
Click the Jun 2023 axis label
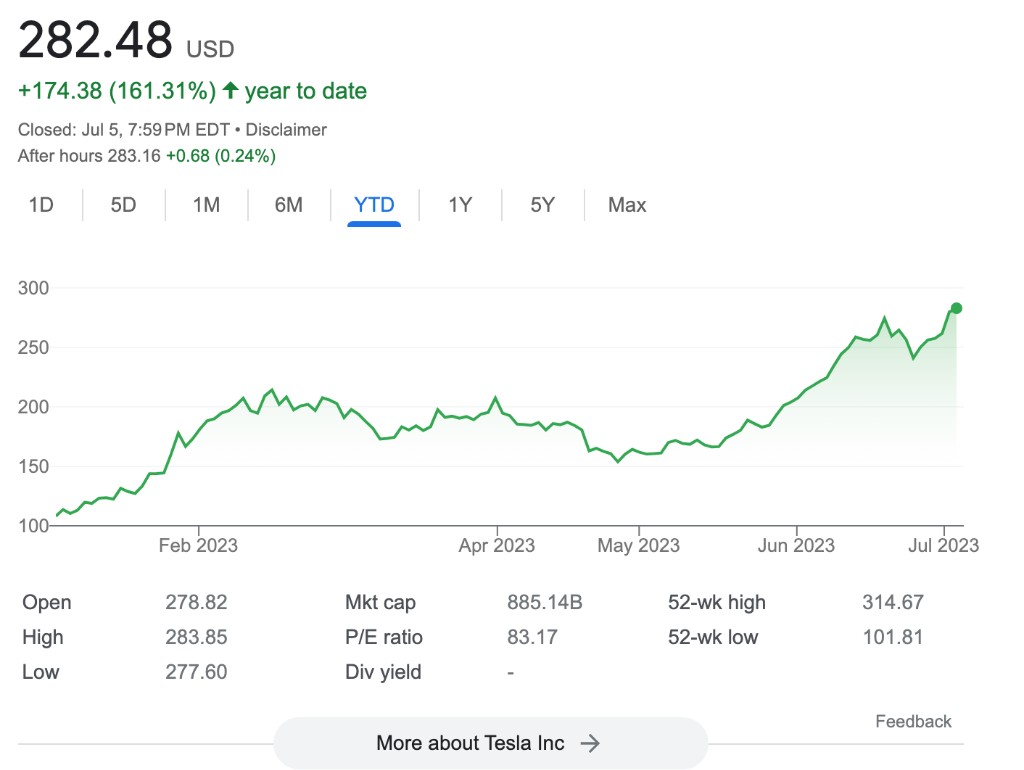796,545
